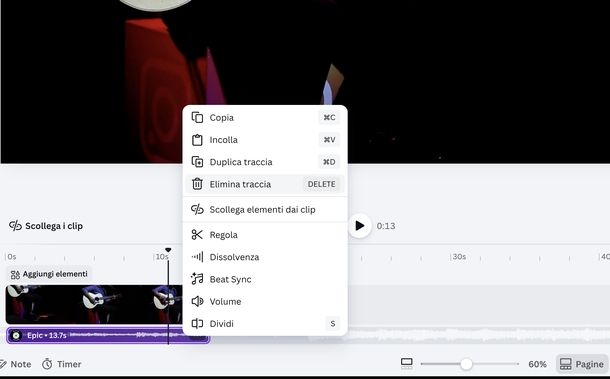Open the Volume option in the menu
This screenshot has width=610, height=379.
click(265, 301)
